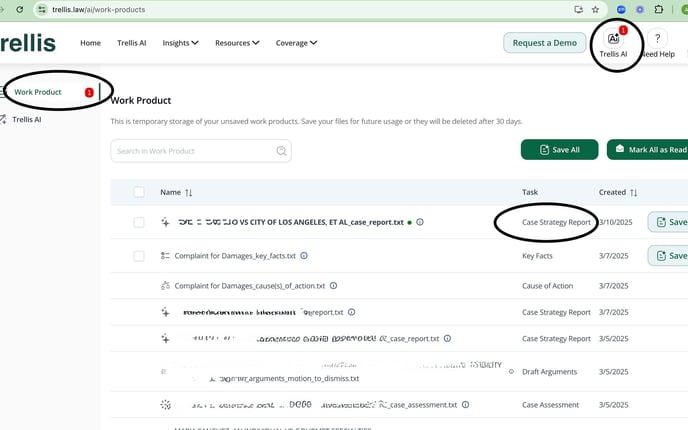This screenshot has height=430, width=688.
Task: Click the install app icon in address bar
Action: point(578,9)
